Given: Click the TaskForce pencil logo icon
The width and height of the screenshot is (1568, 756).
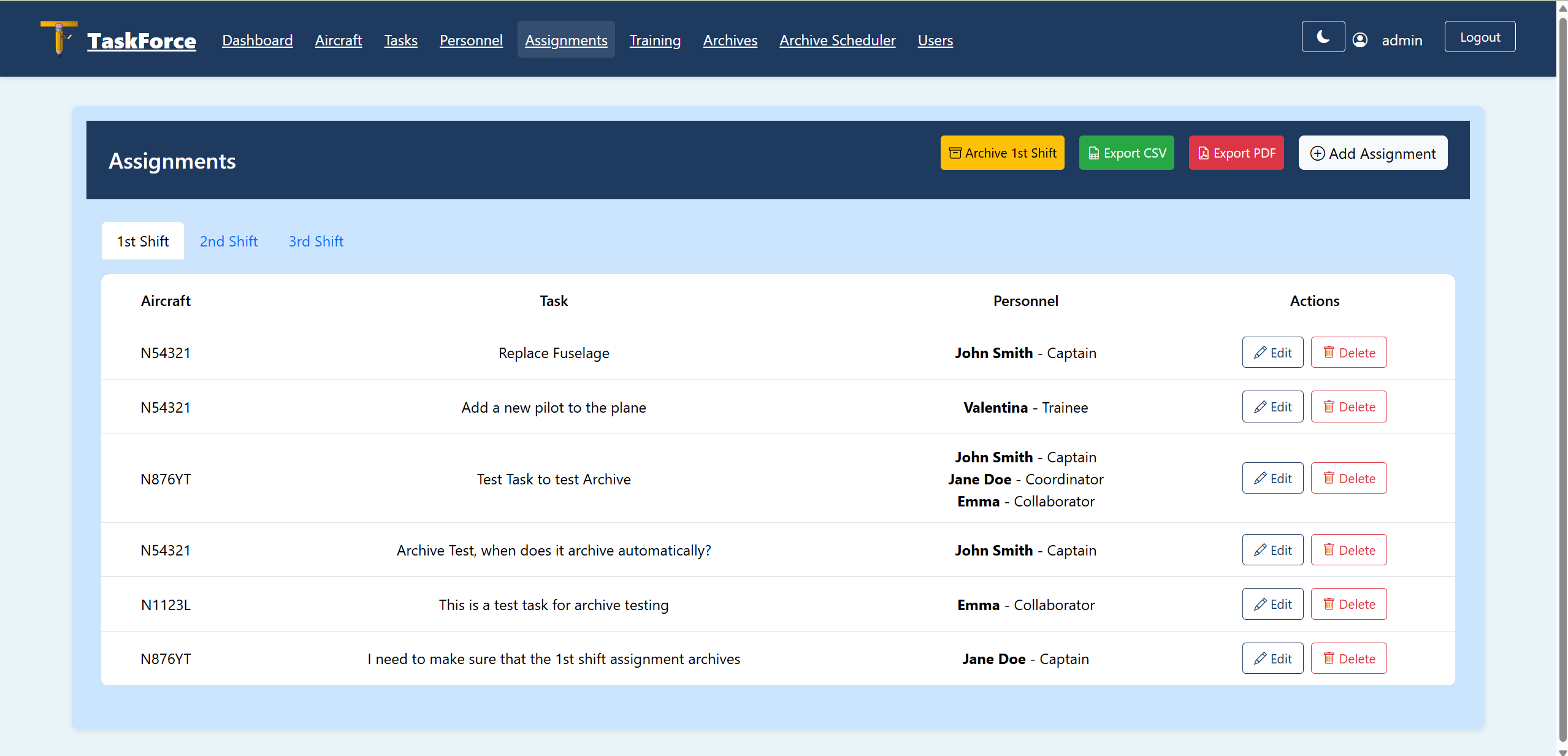Looking at the screenshot, I should tap(59, 38).
